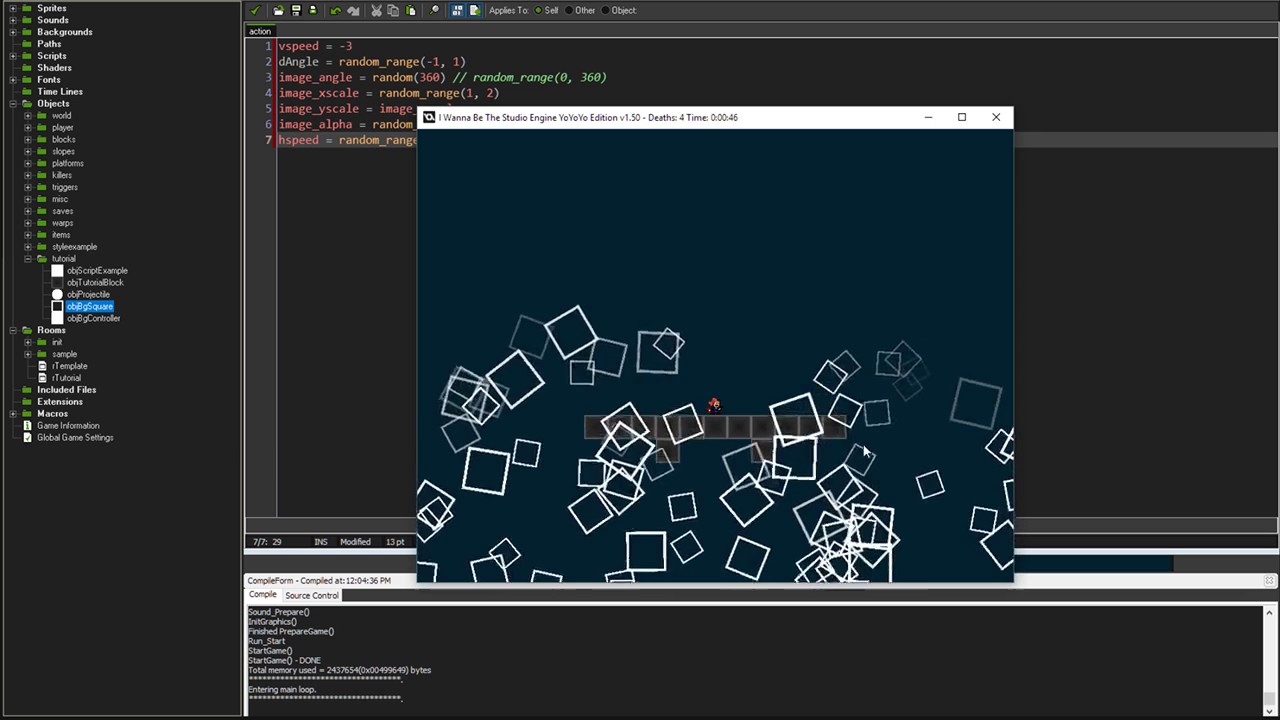Select the Paths folder
The width and height of the screenshot is (1280, 720).
(x=49, y=44)
